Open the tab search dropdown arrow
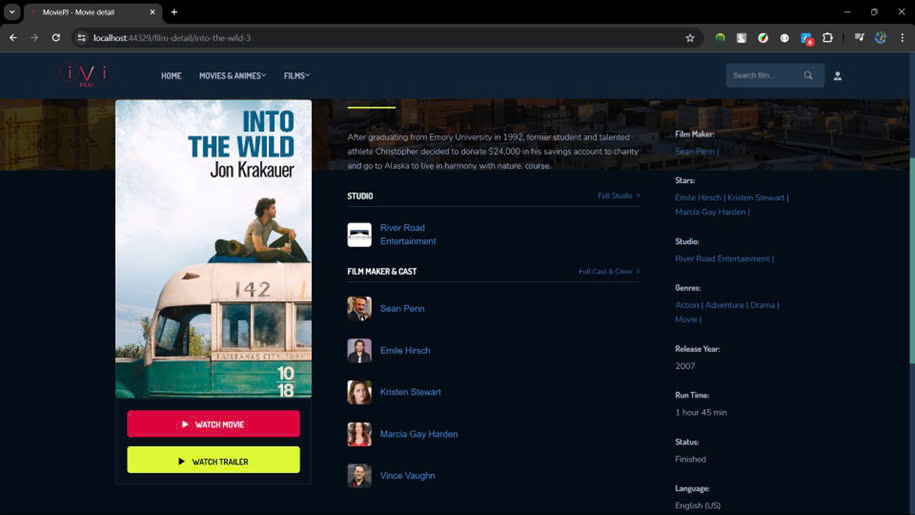This screenshot has width=915, height=515. (x=12, y=12)
